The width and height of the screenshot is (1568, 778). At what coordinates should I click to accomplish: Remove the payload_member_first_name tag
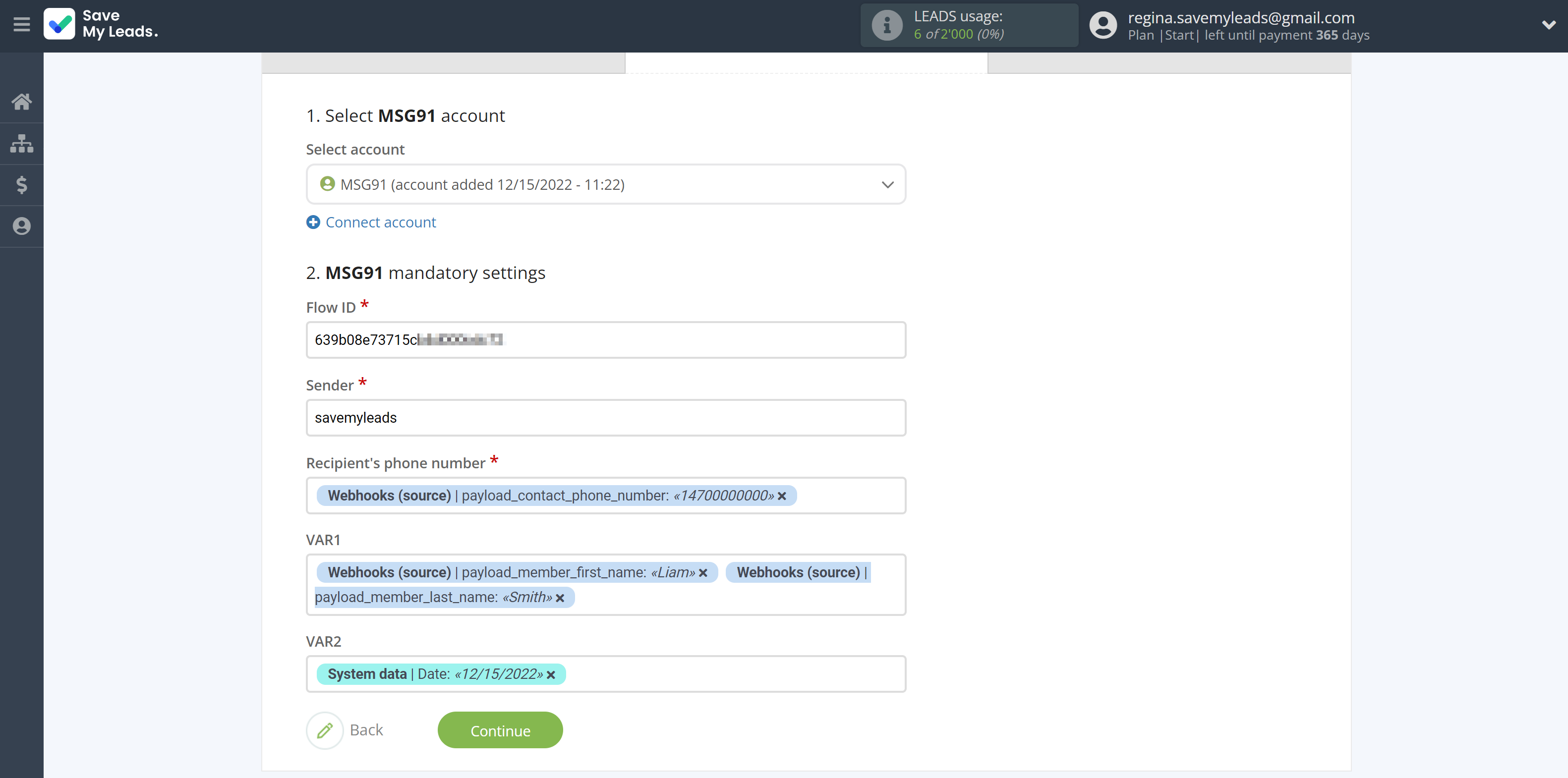(x=703, y=573)
